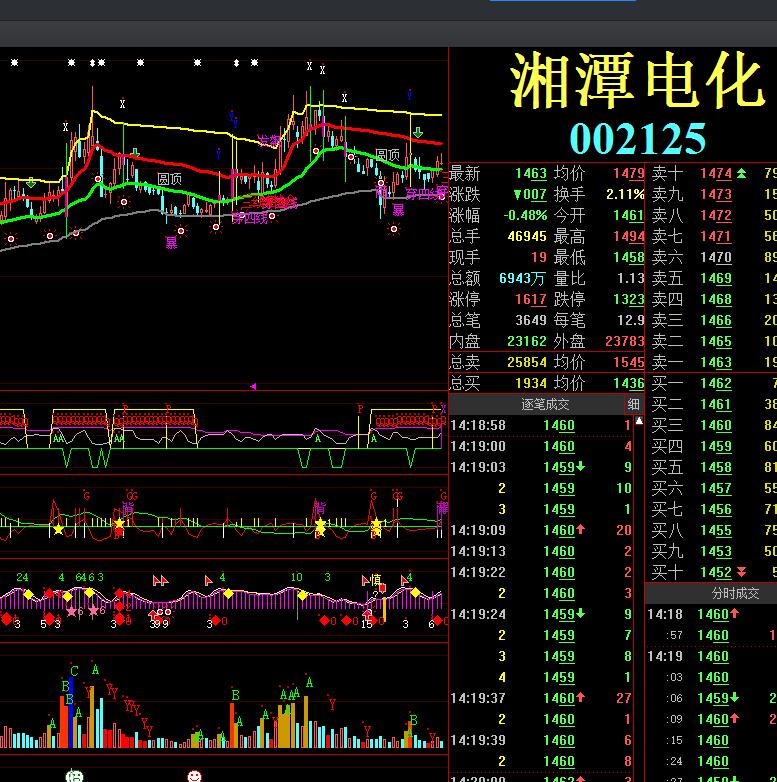Click the red down arrows beside 买十
The height and width of the screenshot is (782, 777).
coord(742,572)
